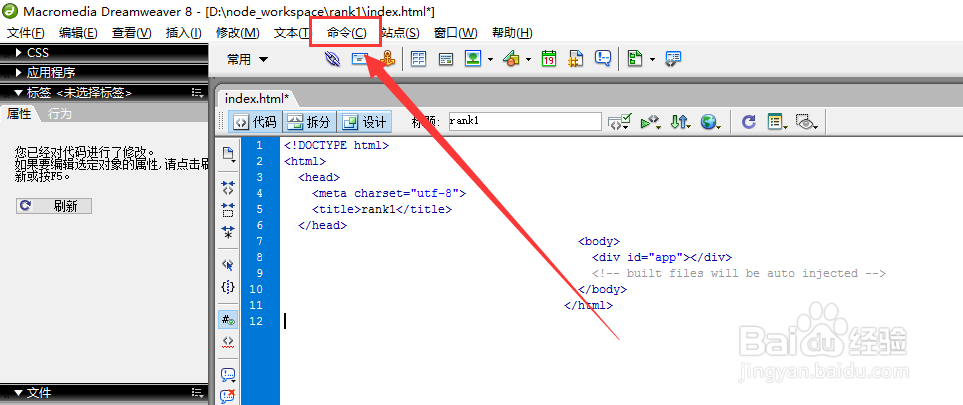Click the <title>rank1</title> line
The image size is (963, 405).
click(x=382, y=209)
